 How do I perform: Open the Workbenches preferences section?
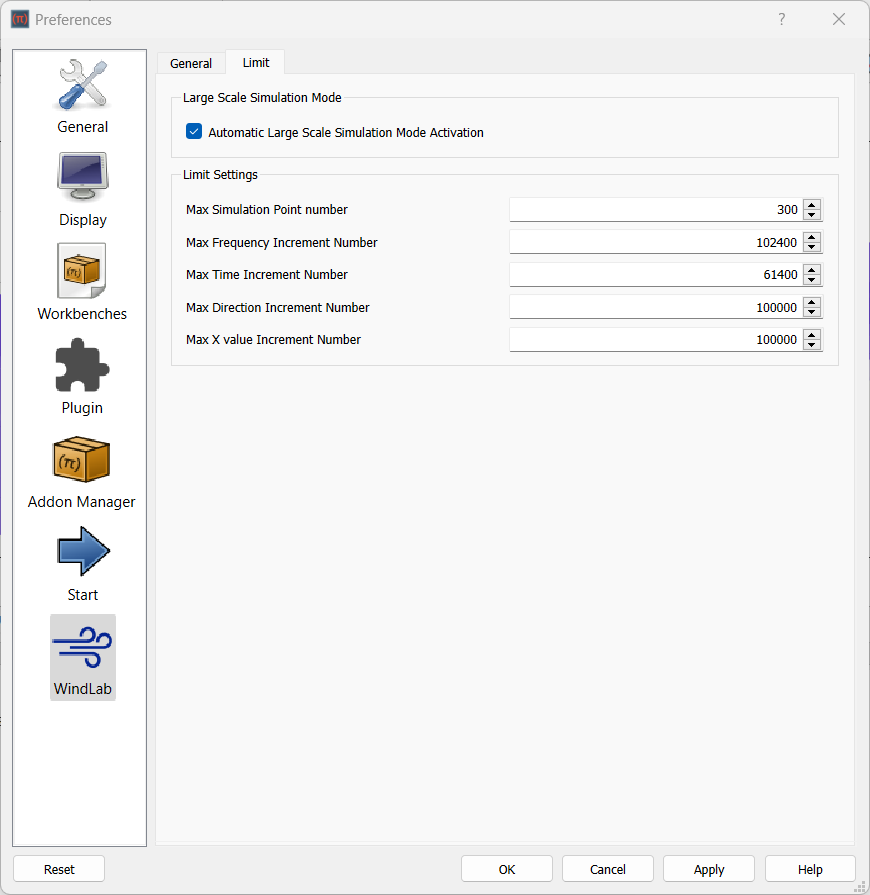pos(82,272)
